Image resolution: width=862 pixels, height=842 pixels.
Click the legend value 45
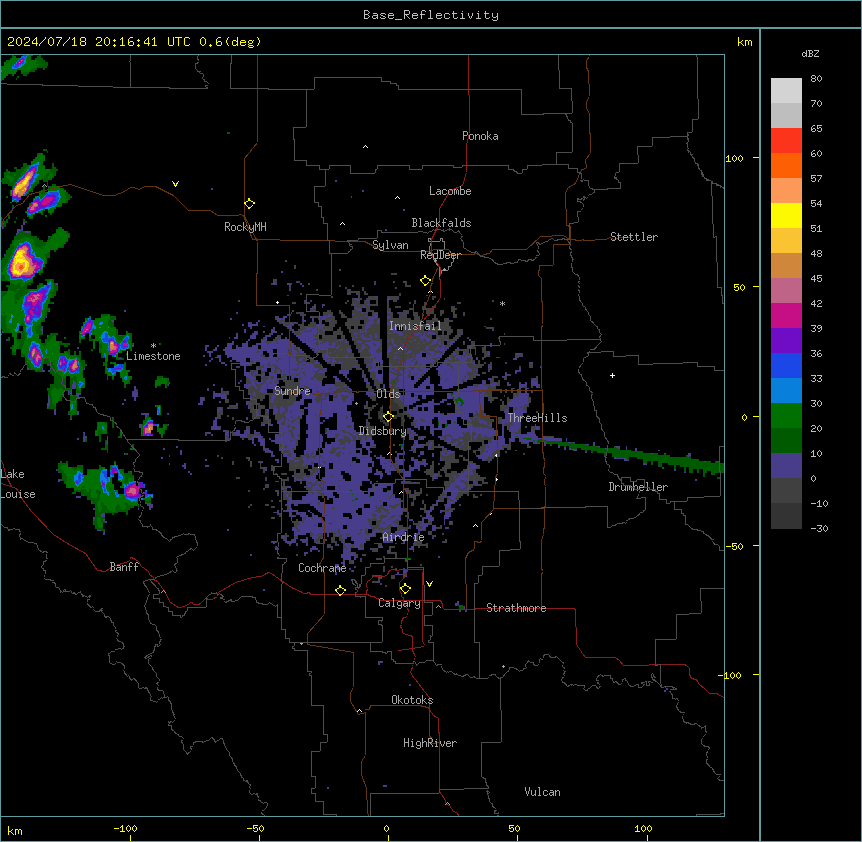point(816,278)
